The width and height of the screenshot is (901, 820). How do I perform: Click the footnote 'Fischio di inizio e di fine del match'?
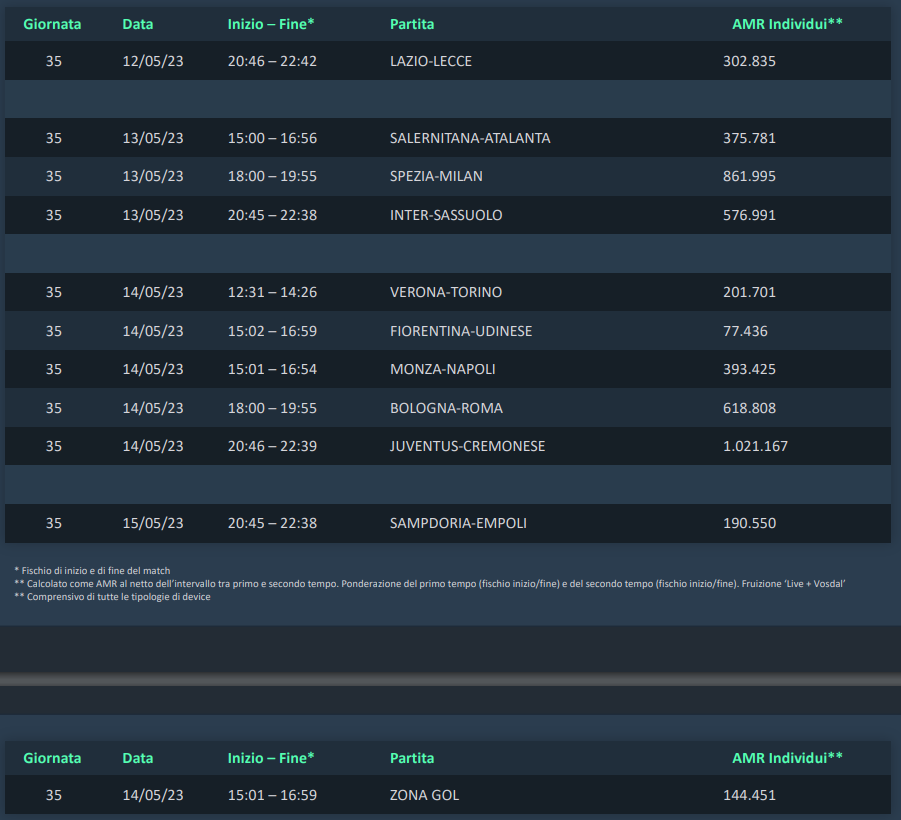[92, 571]
